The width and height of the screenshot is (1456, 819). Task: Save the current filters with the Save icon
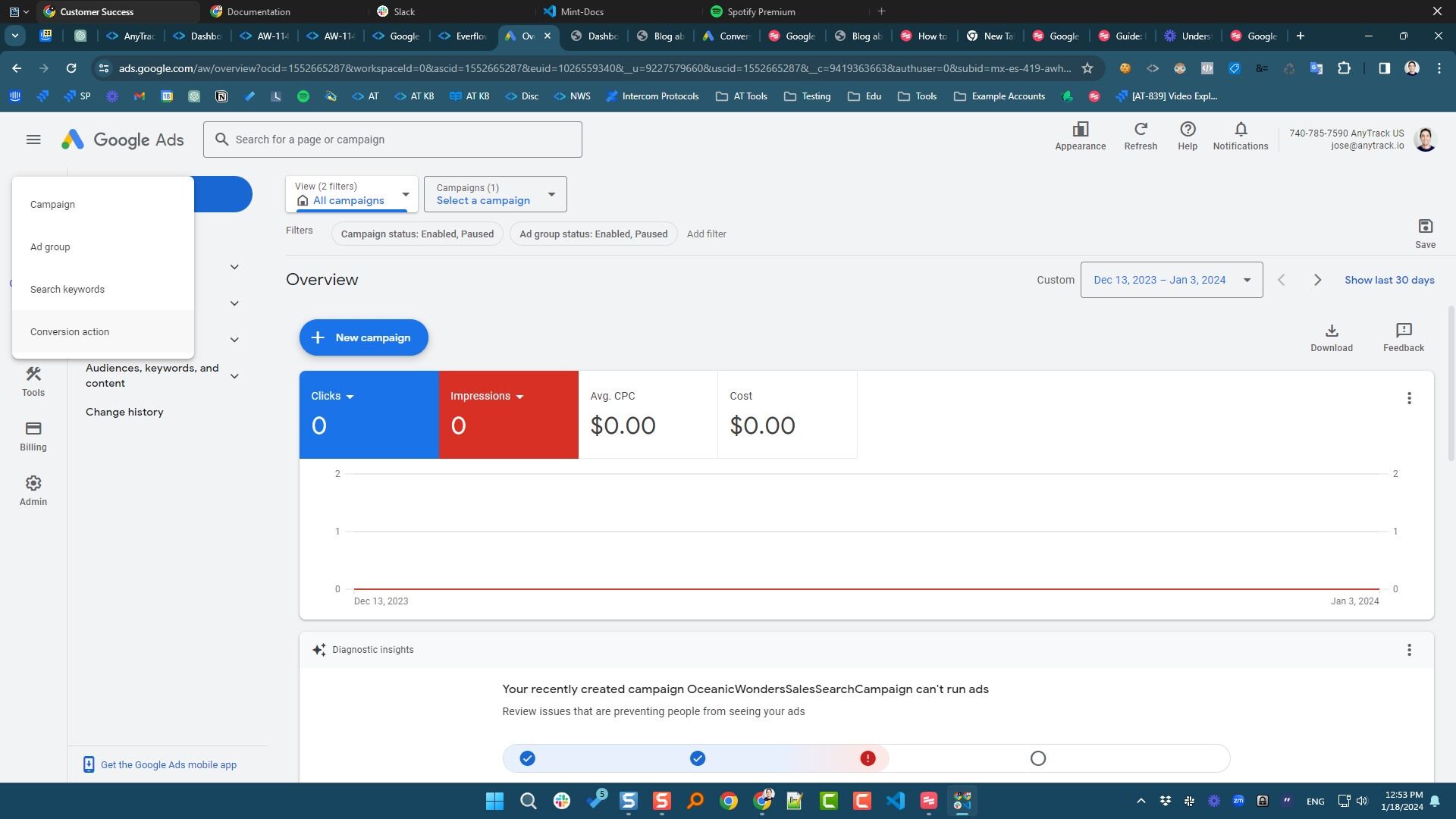pos(1426,231)
